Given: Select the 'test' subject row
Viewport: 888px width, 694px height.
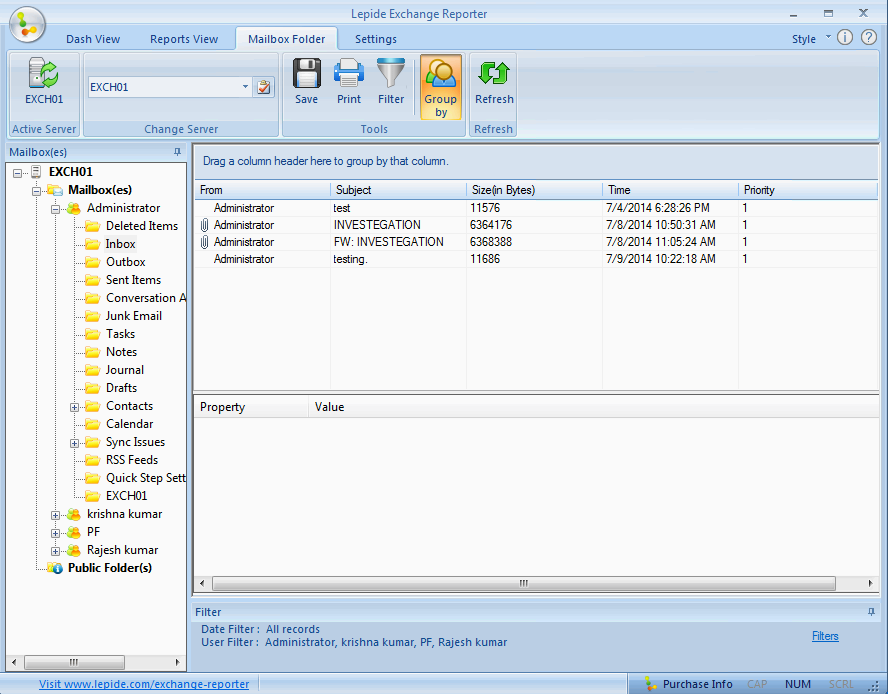Looking at the screenshot, I should [536, 208].
